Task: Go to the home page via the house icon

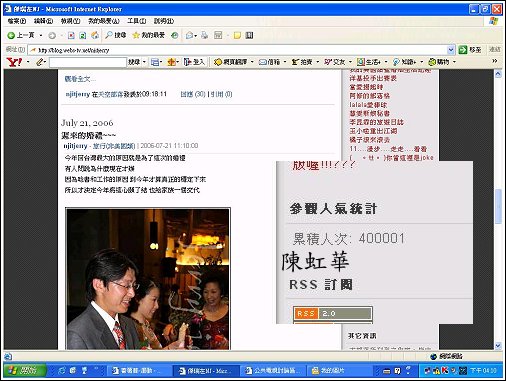Action: pos(95,35)
